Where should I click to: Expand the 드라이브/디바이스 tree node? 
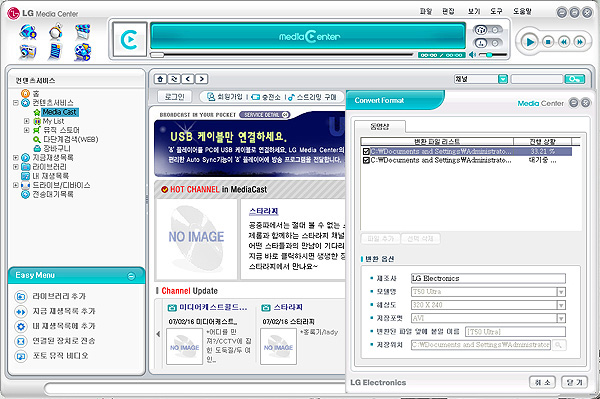tap(16, 185)
